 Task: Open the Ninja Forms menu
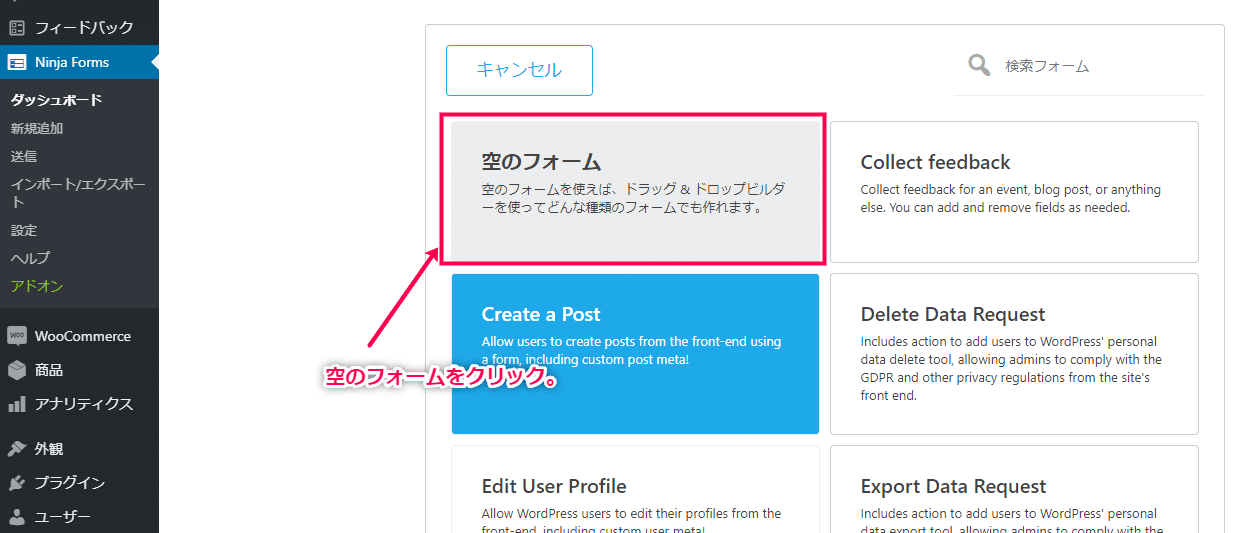[72, 62]
